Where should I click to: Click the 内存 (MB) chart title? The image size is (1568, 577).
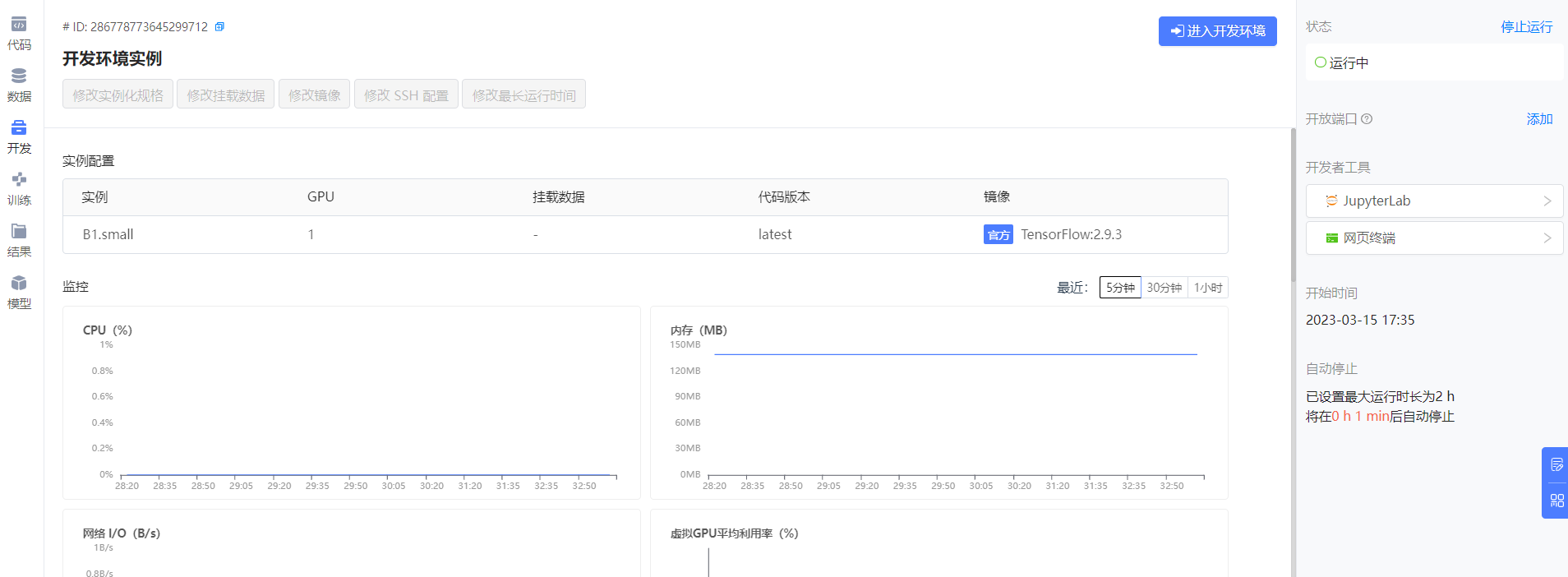[699, 330]
